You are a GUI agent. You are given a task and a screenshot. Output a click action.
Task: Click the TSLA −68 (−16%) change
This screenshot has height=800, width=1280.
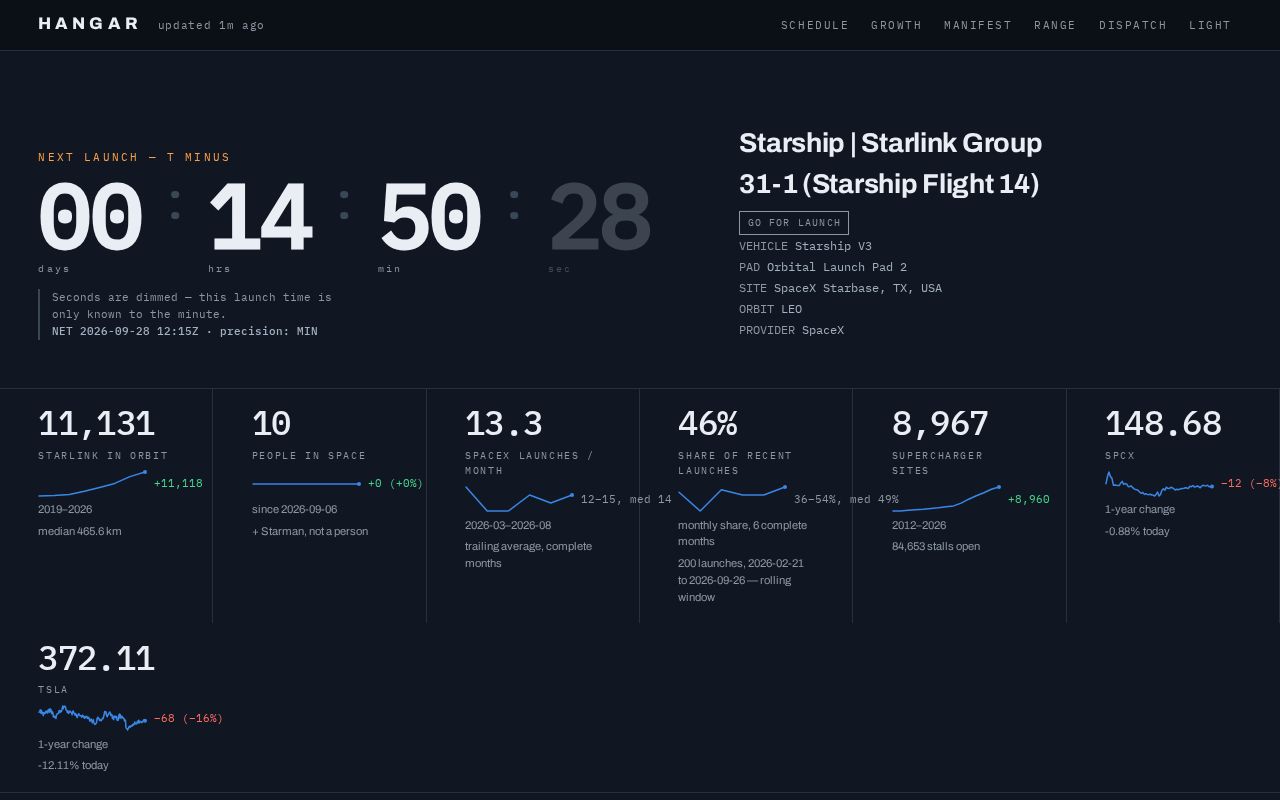tap(188, 718)
